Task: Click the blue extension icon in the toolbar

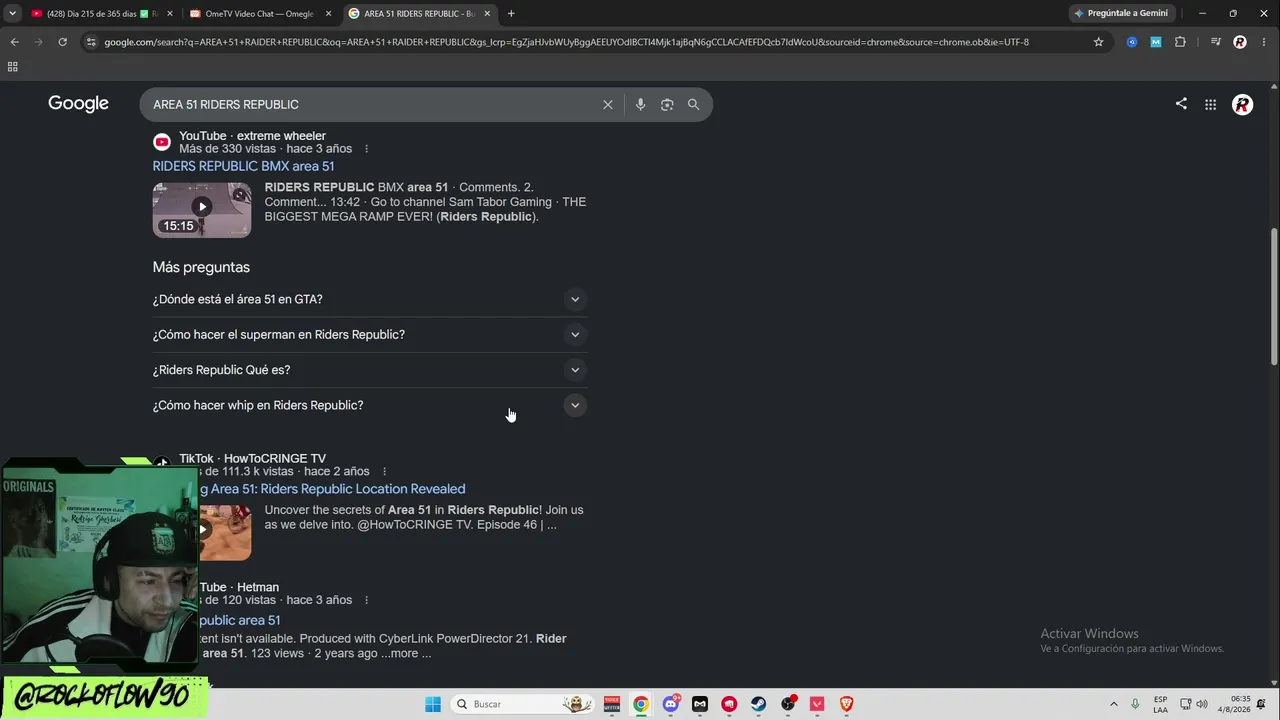Action: coord(1132,42)
